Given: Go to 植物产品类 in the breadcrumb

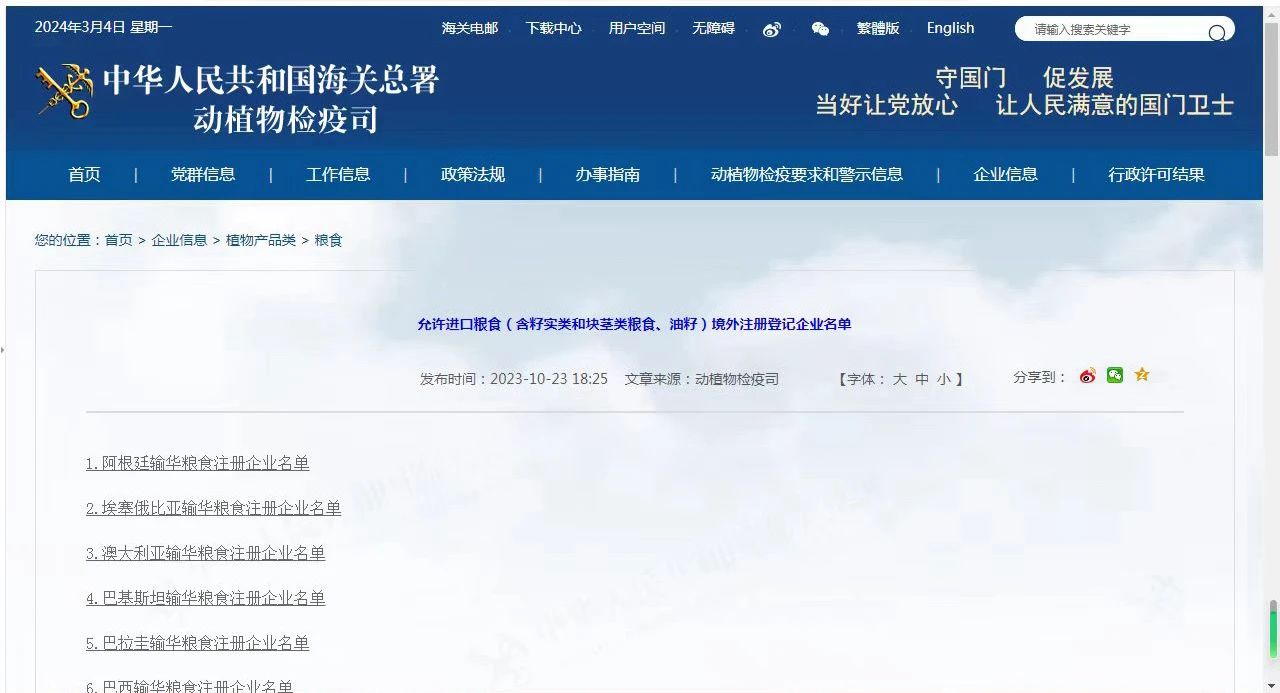Looking at the screenshot, I should (258, 240).
